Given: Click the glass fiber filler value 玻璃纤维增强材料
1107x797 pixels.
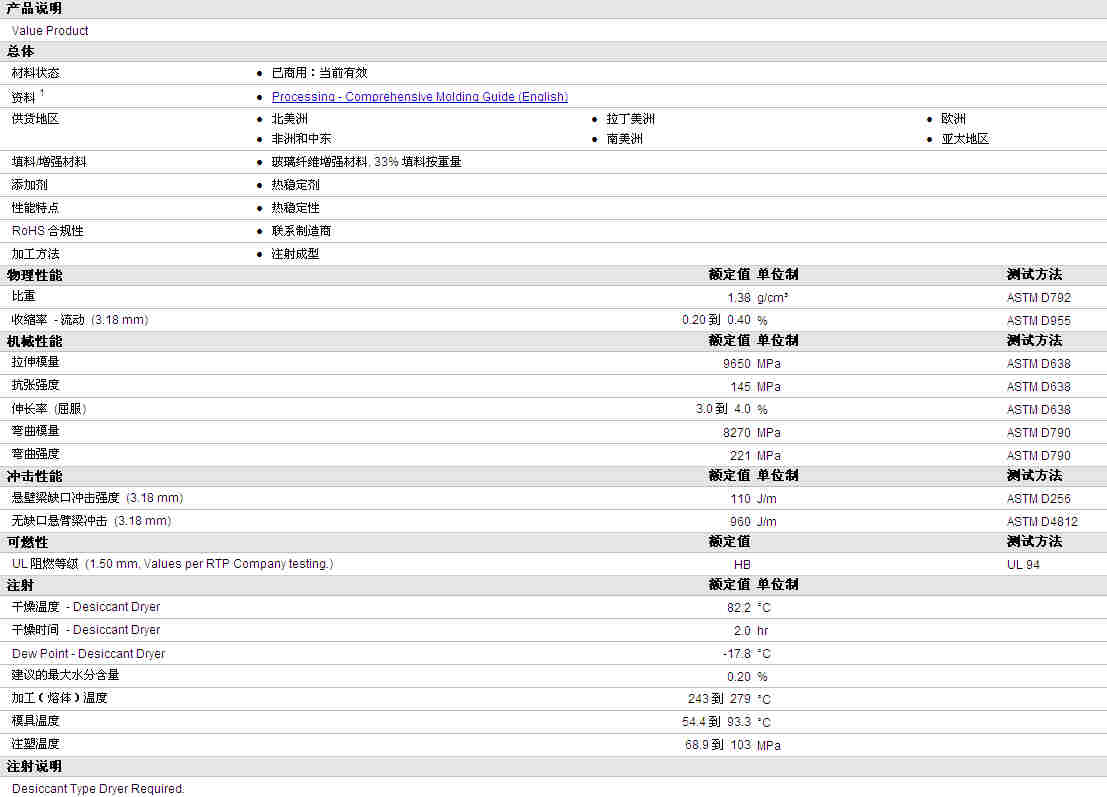Looking at the screenshot, I should [x=319, y=162].
